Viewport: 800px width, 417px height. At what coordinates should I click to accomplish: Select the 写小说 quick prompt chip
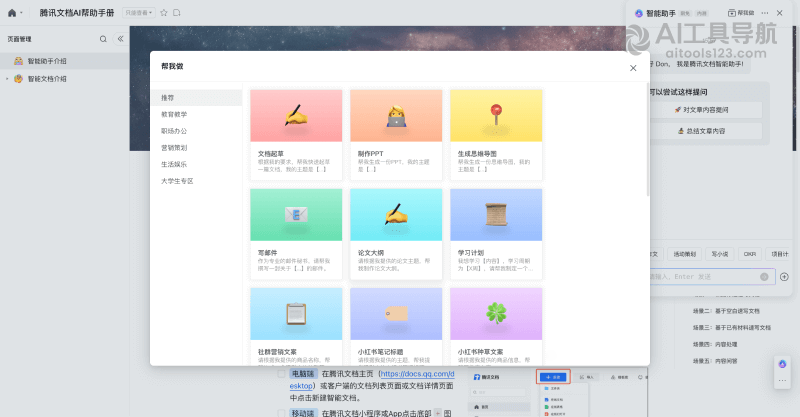point(720,254)
